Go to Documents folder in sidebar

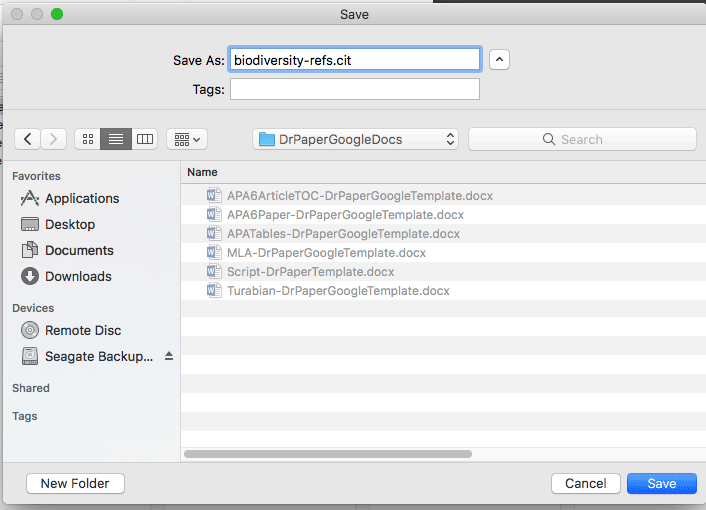(79, 250)
